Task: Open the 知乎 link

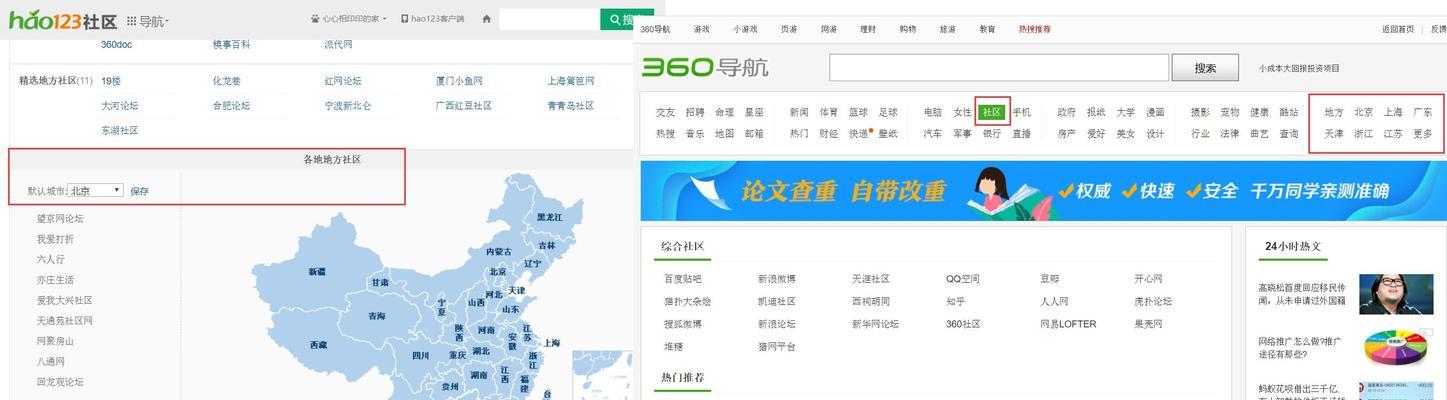Action: click(955, 301)
